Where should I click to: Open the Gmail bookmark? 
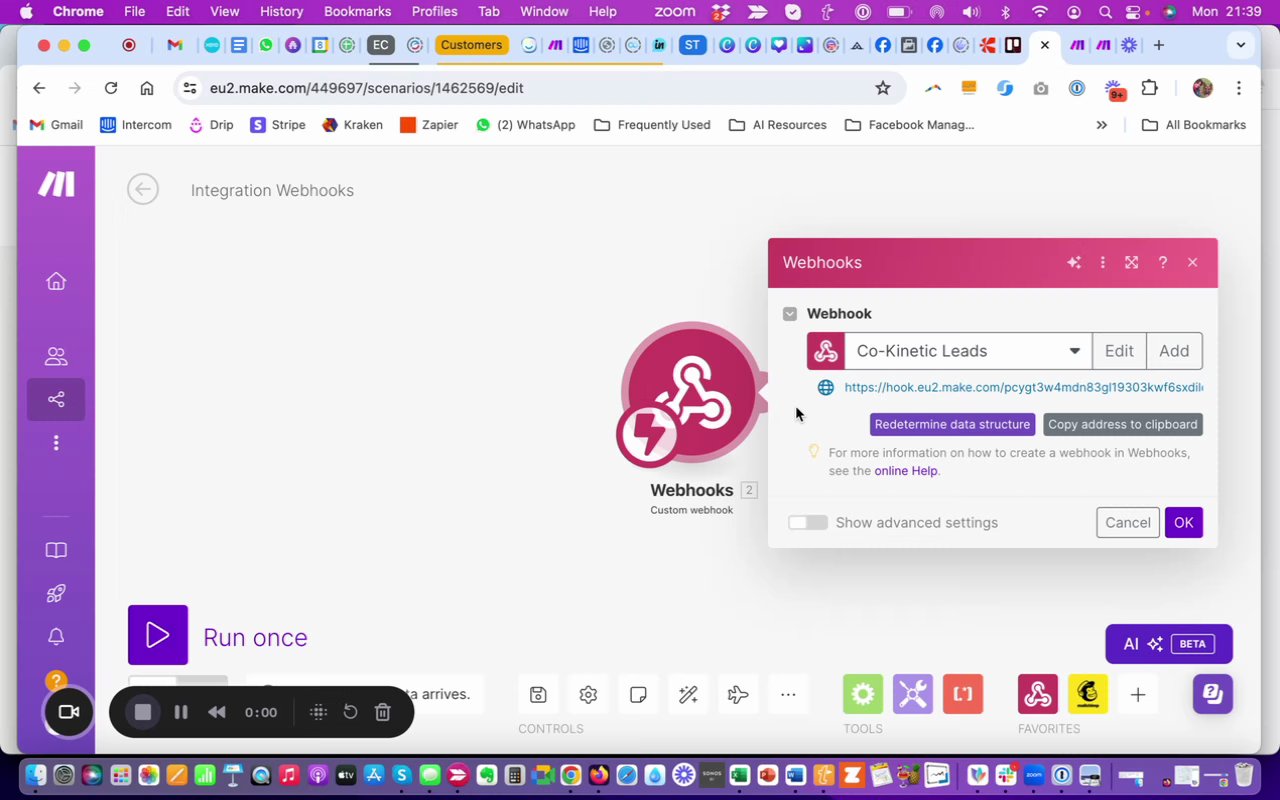point(56,125)
